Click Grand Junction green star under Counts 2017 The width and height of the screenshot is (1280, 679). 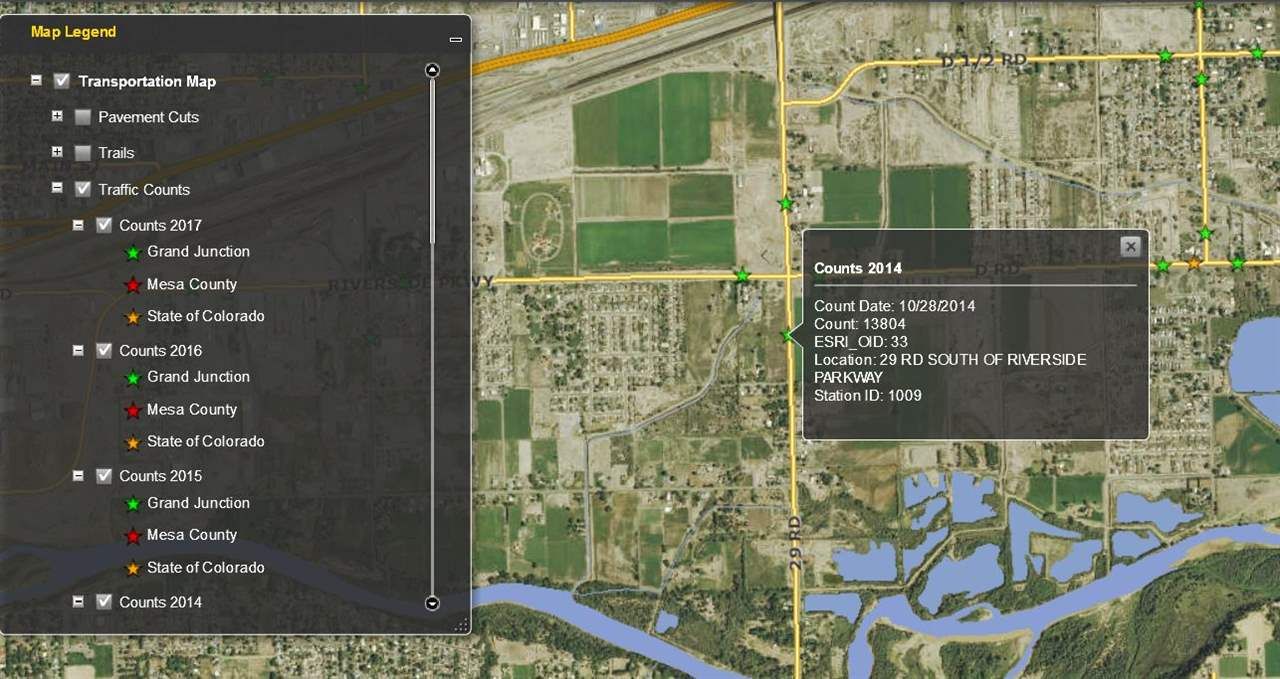[x=132, y=252]
